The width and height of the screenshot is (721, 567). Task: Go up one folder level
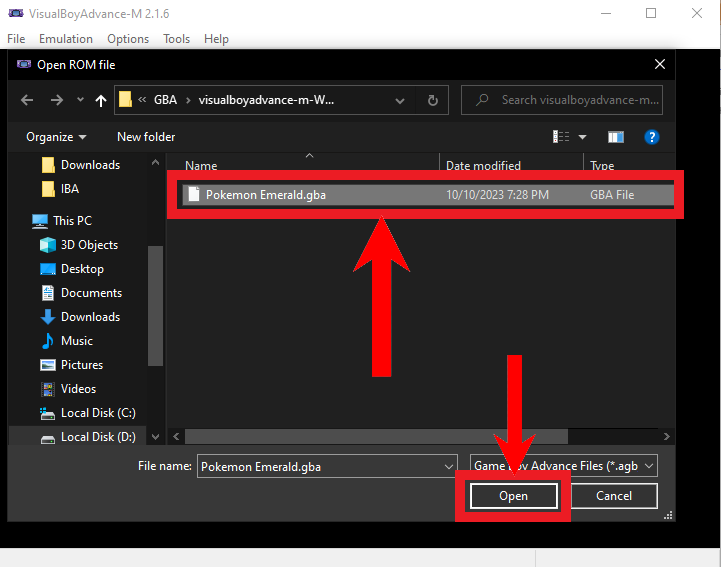tap(101, 100)
